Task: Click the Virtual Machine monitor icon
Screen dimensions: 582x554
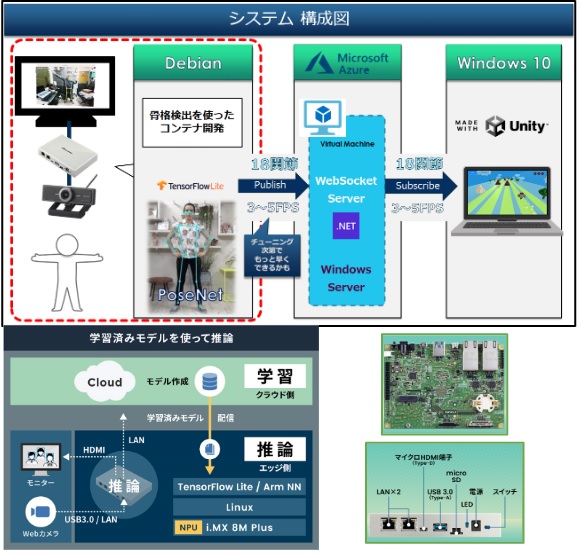Action: pos(323,118)
